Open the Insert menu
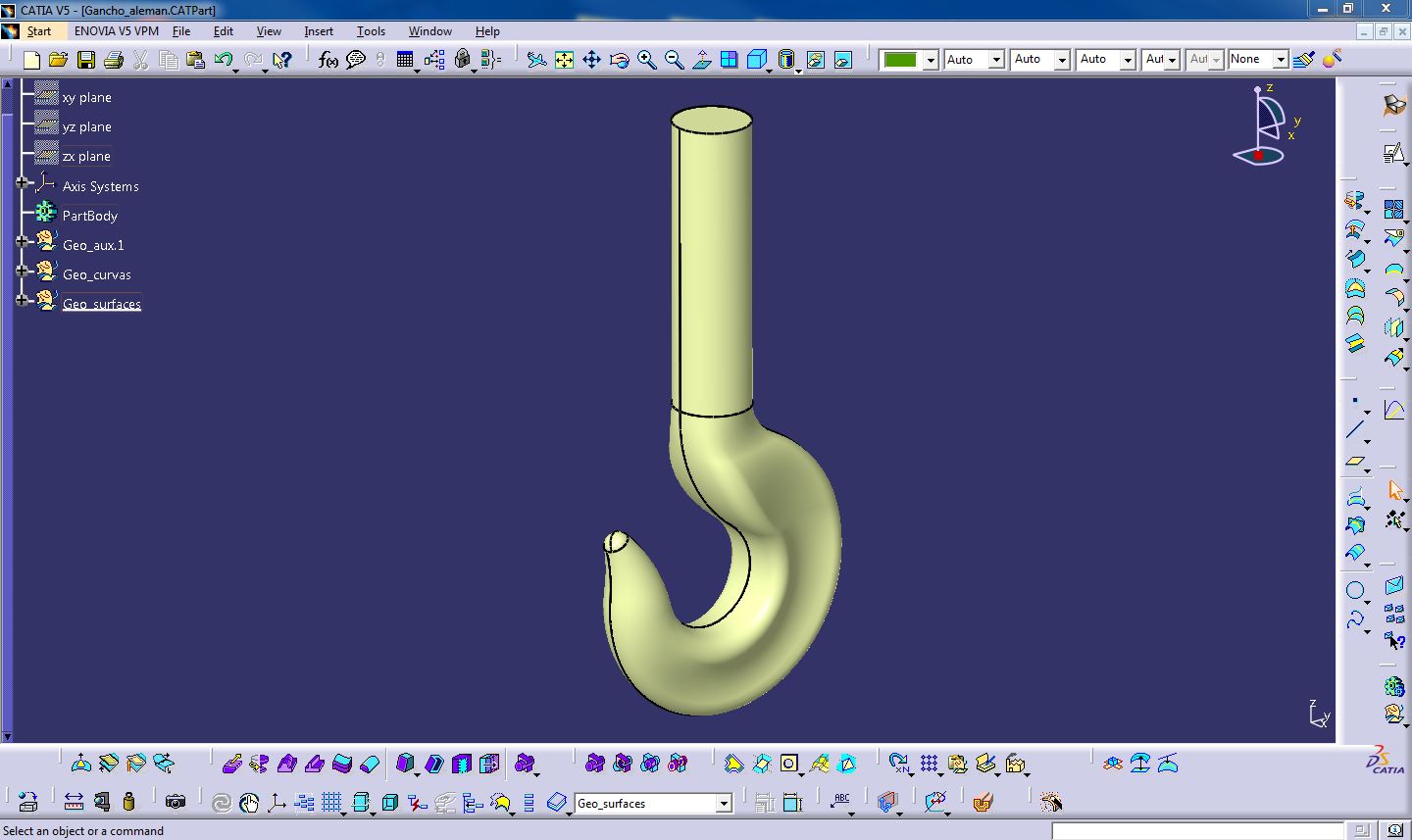 (319, 31)
